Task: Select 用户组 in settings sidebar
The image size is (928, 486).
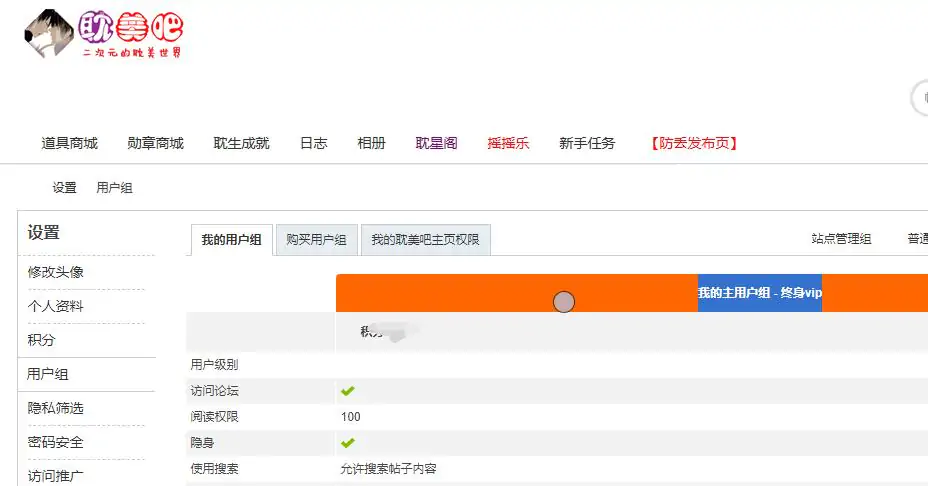Action: [47, 374]
